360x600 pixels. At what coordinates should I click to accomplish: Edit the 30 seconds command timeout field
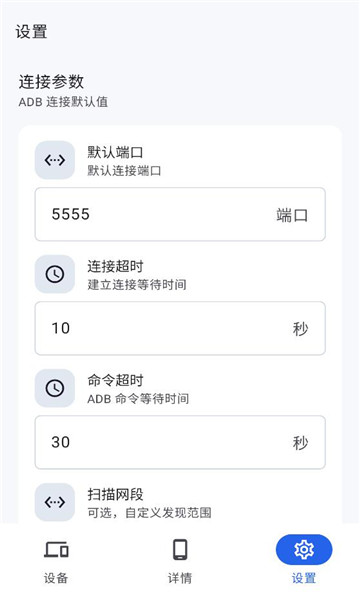(180, 442)
